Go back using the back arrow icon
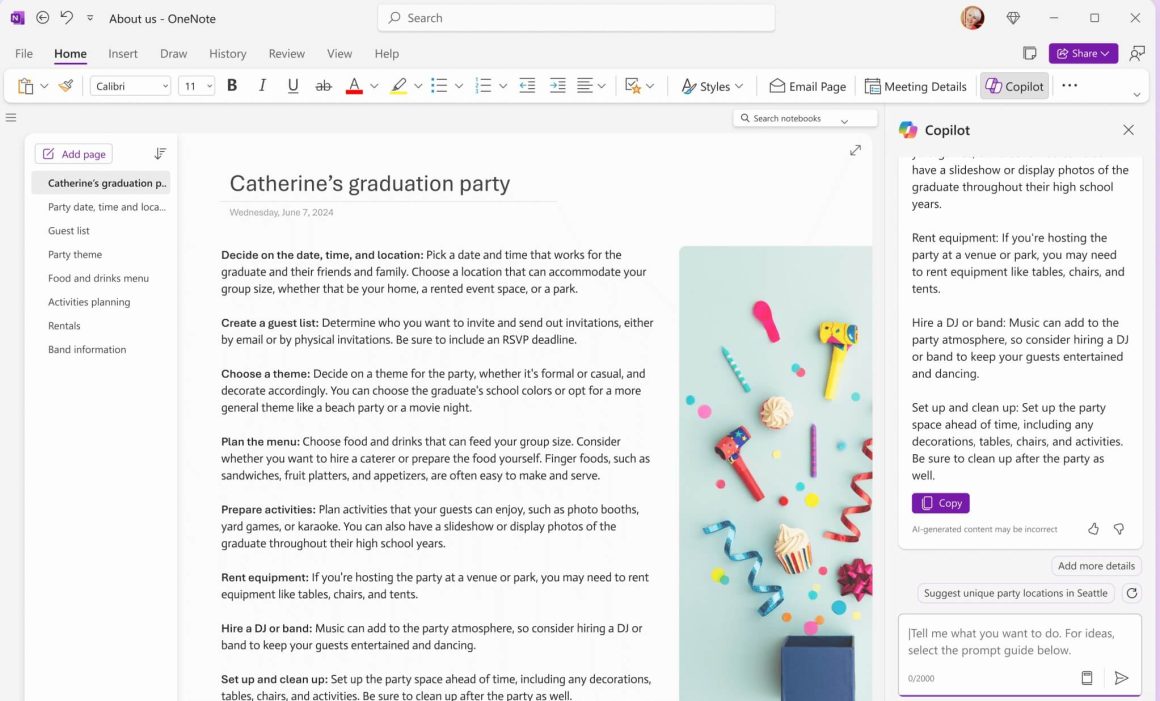This screenshot has width=1160, height=701. point(43,18)
